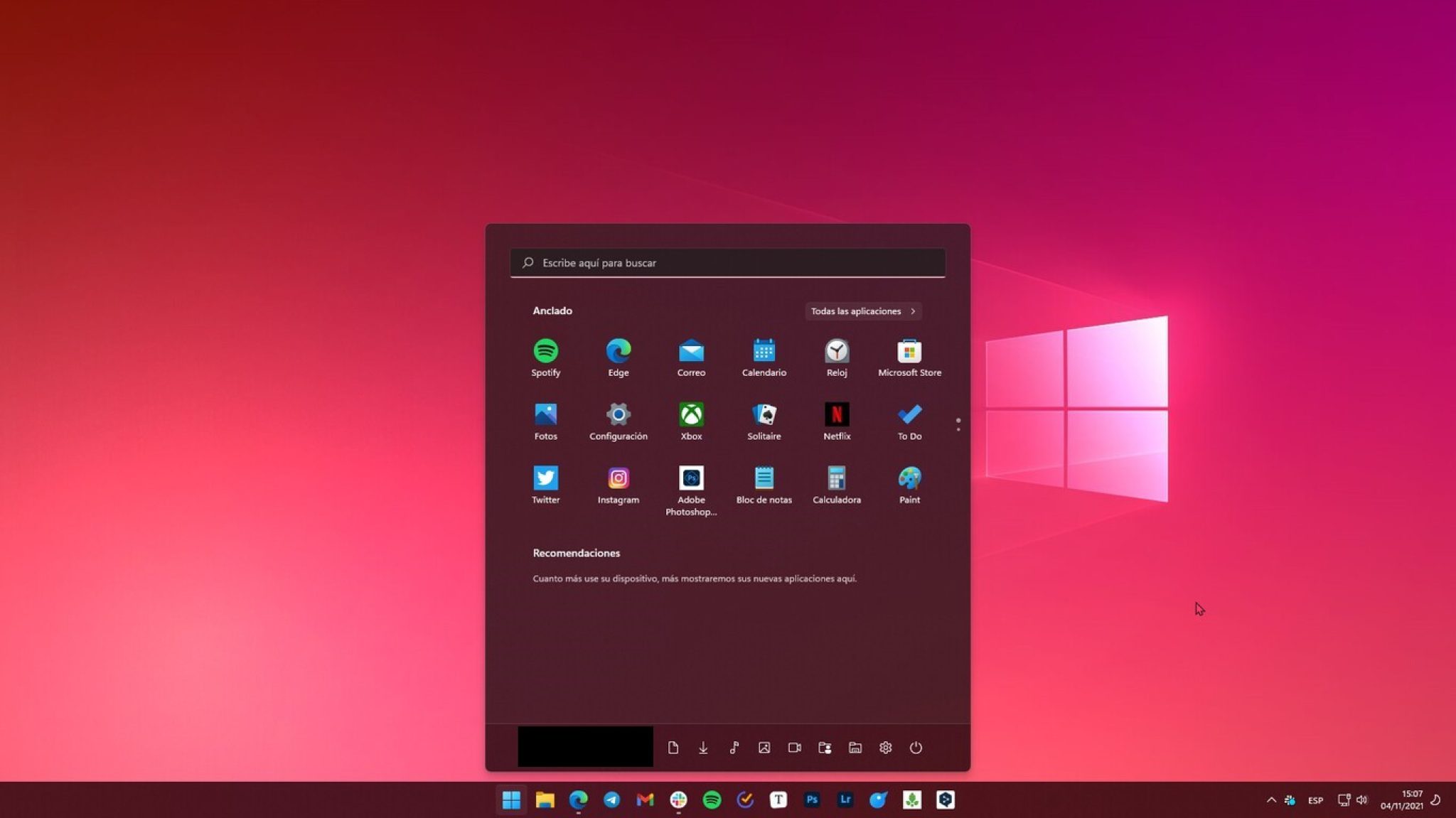Expand the Todas las aplicaciones chevron arrow
This screenshot has height=818, width=1456.
tap(912, 311)
